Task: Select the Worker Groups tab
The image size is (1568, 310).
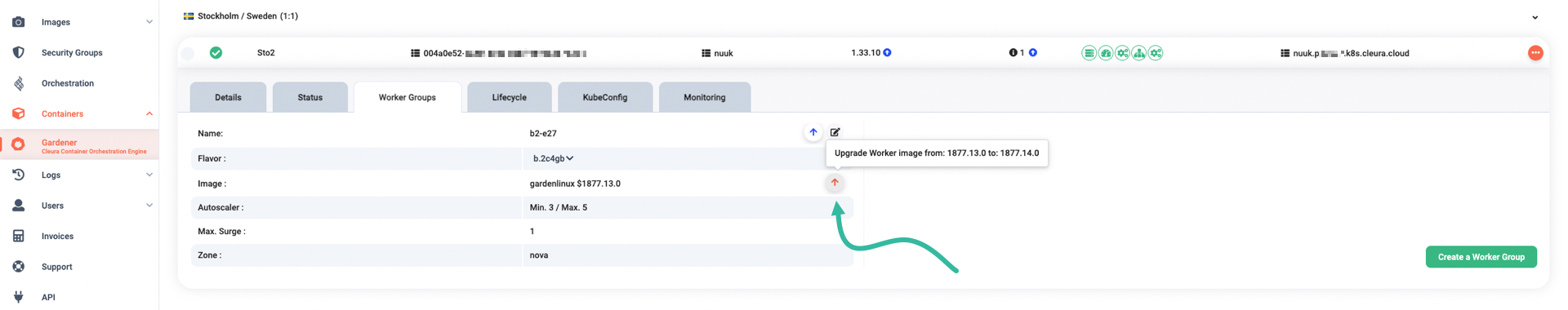Action: coord(408,97)
